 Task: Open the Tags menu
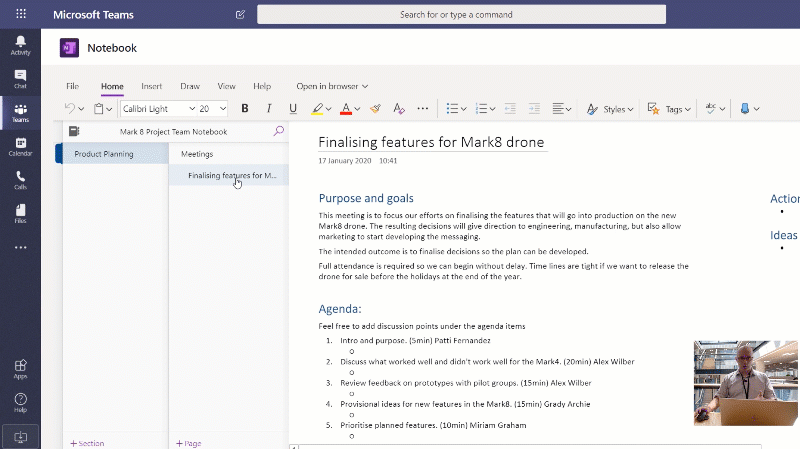point(669,109)
